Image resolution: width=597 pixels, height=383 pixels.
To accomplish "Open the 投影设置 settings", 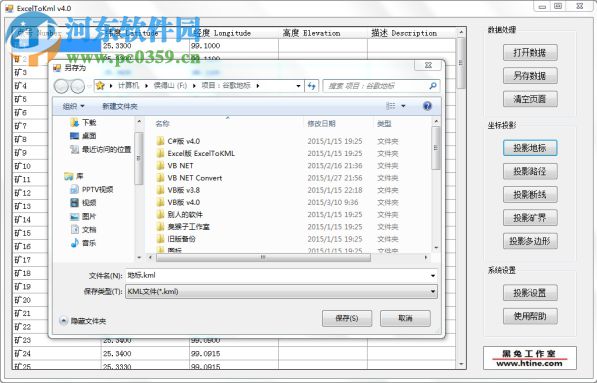I will click(x=530, y=293).
